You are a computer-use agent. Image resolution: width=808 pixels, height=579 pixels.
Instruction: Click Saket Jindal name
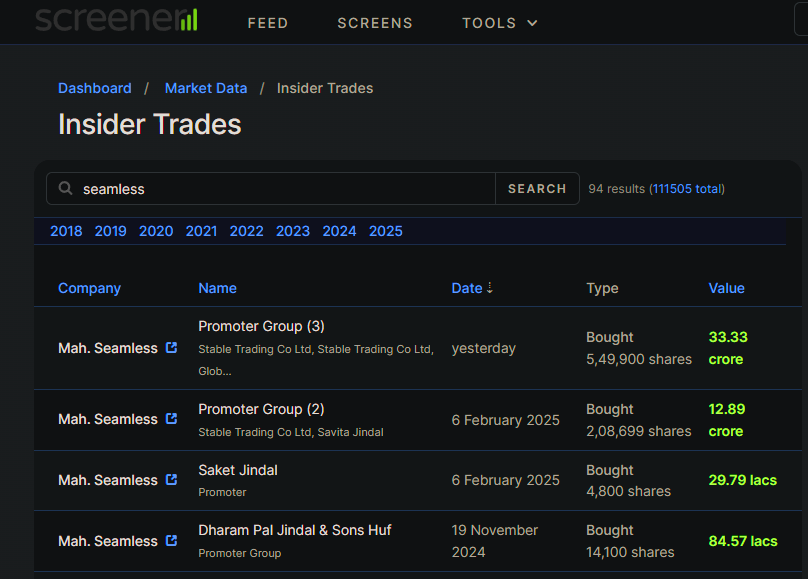(x=238, y=470)
